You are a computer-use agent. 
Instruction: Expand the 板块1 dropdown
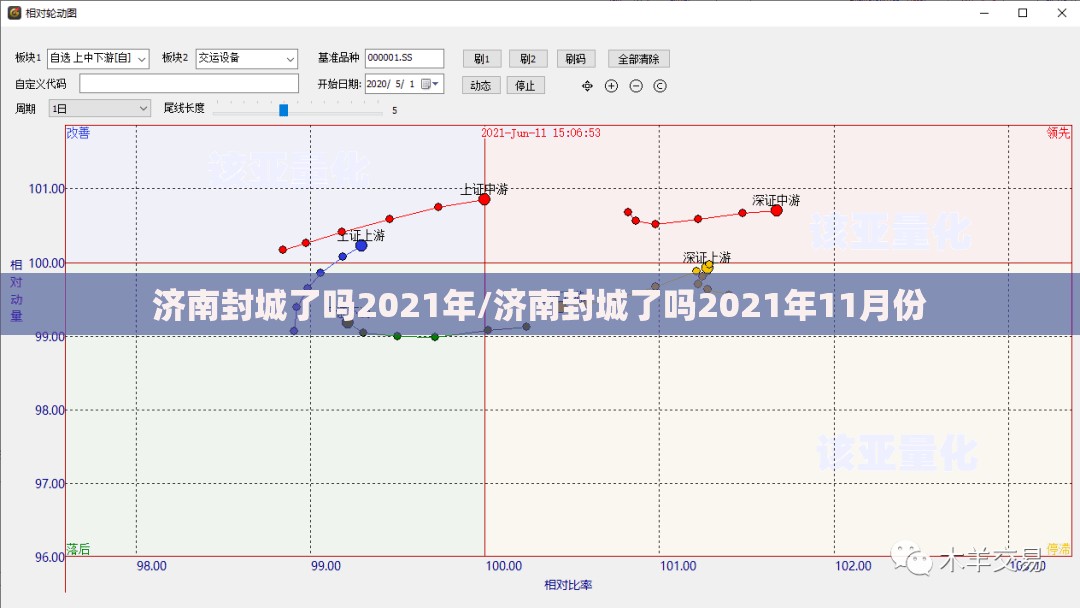point(140,59)
